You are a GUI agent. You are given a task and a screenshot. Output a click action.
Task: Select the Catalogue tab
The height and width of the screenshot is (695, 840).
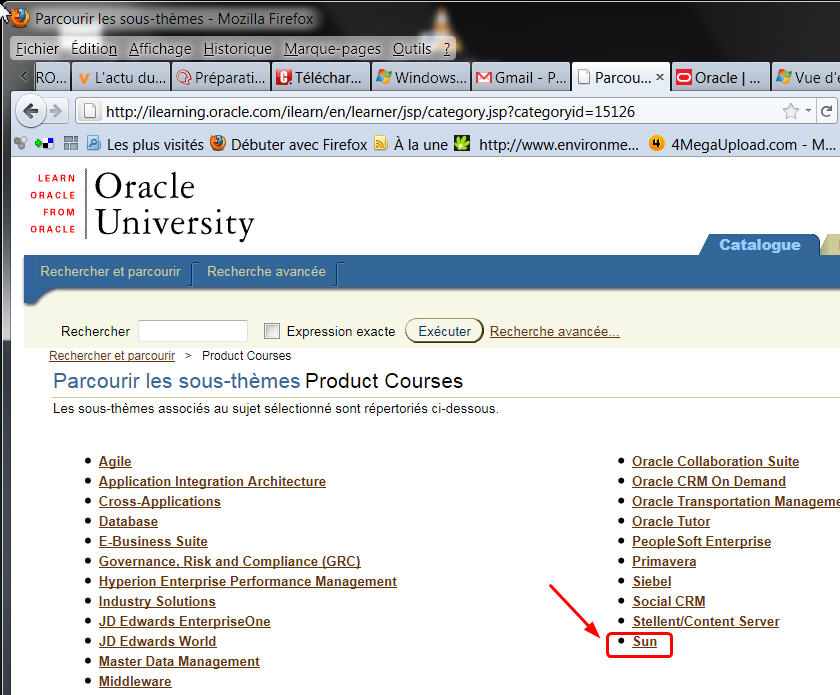pyautogui.click(x=759, y=244)
